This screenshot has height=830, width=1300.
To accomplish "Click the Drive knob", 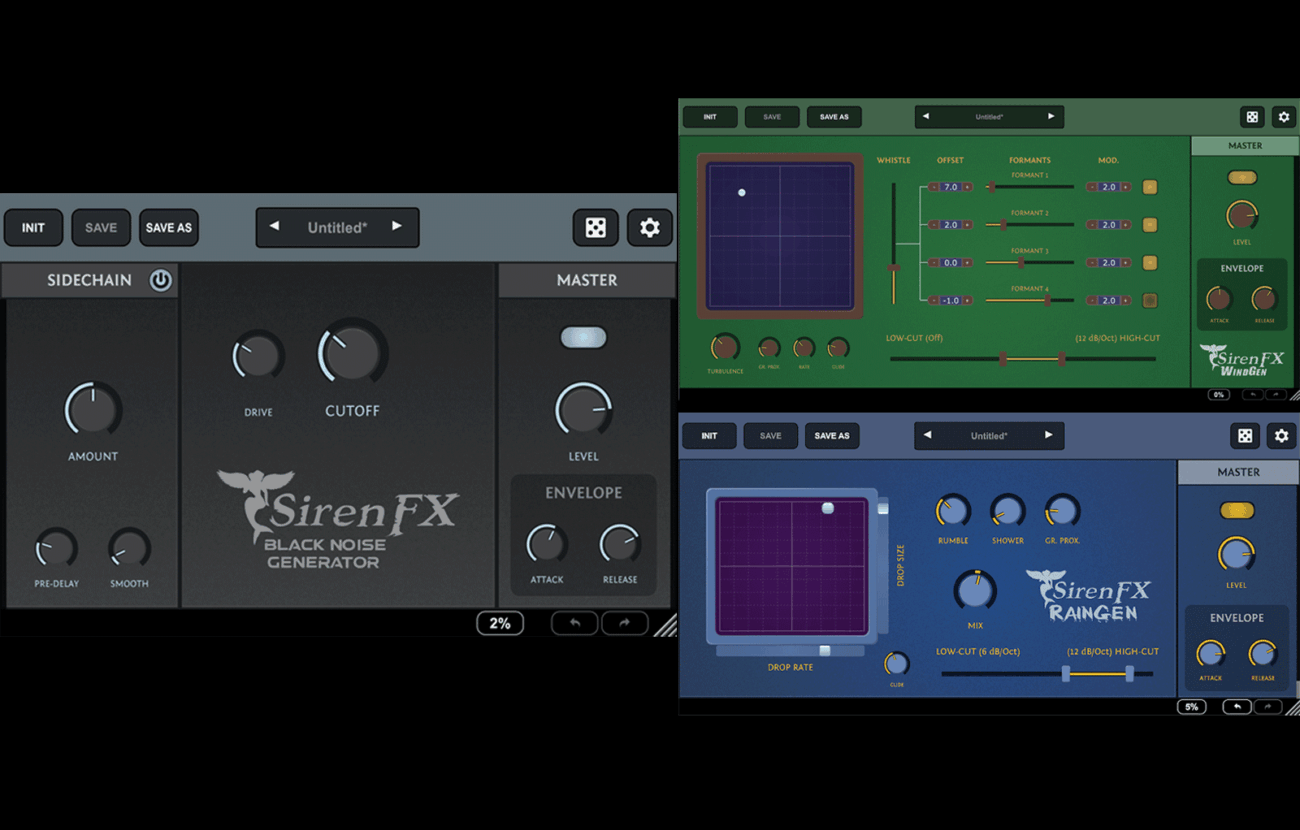I will coord(258,357).
